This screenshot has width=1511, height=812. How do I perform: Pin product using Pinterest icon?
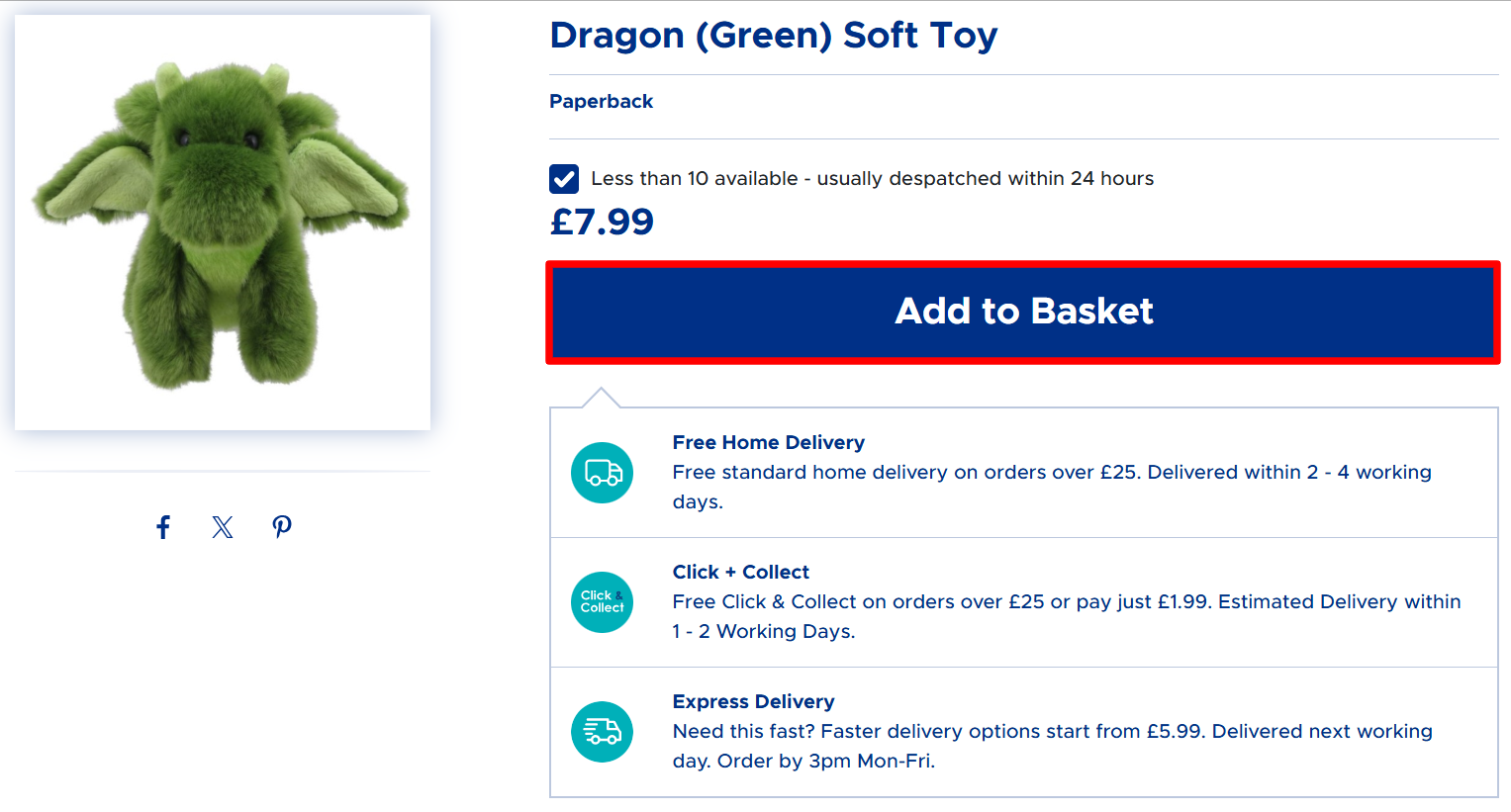(282, 527)
